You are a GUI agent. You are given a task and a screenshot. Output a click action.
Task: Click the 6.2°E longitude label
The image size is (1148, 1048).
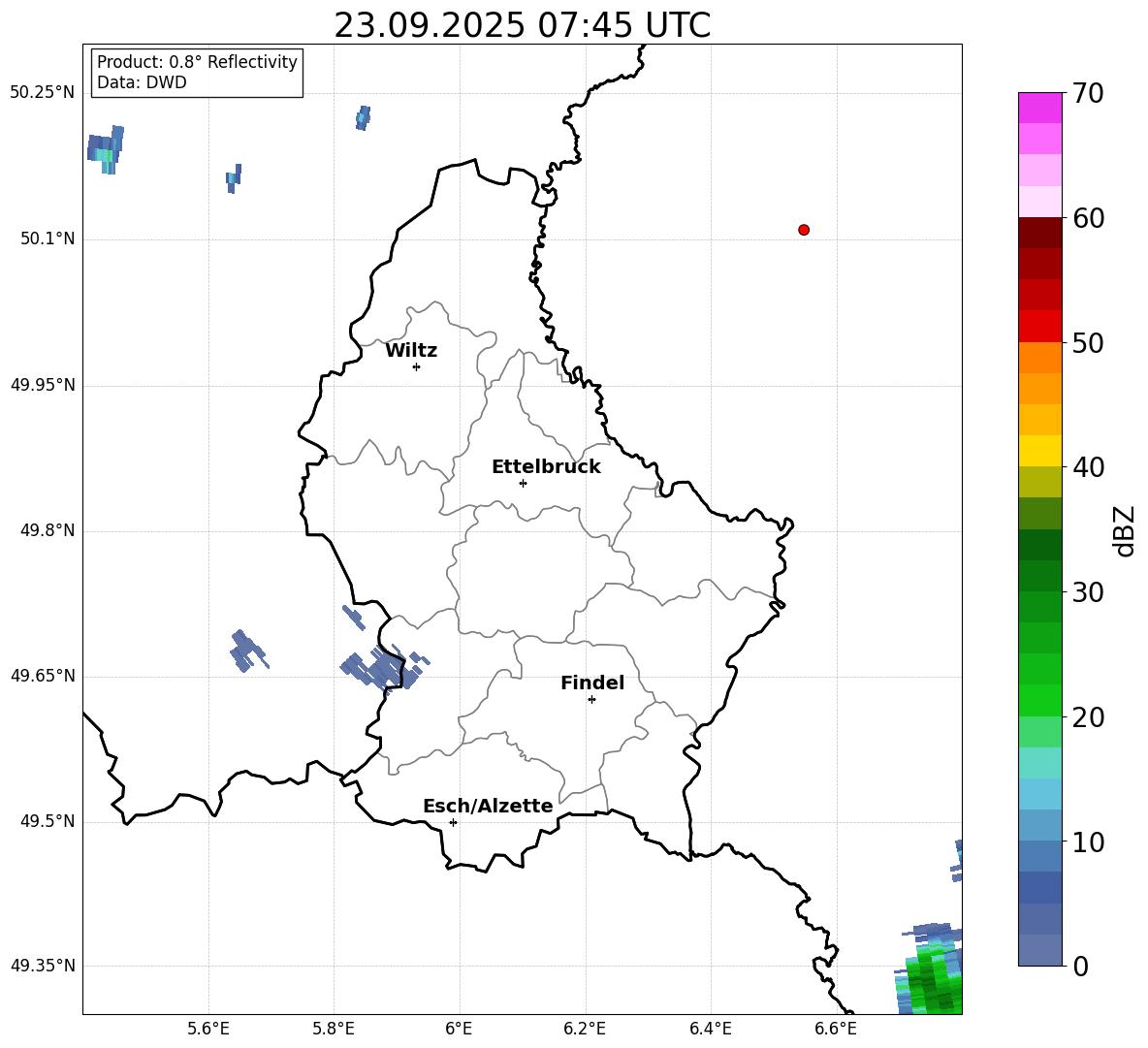(x=585, y=1029)
